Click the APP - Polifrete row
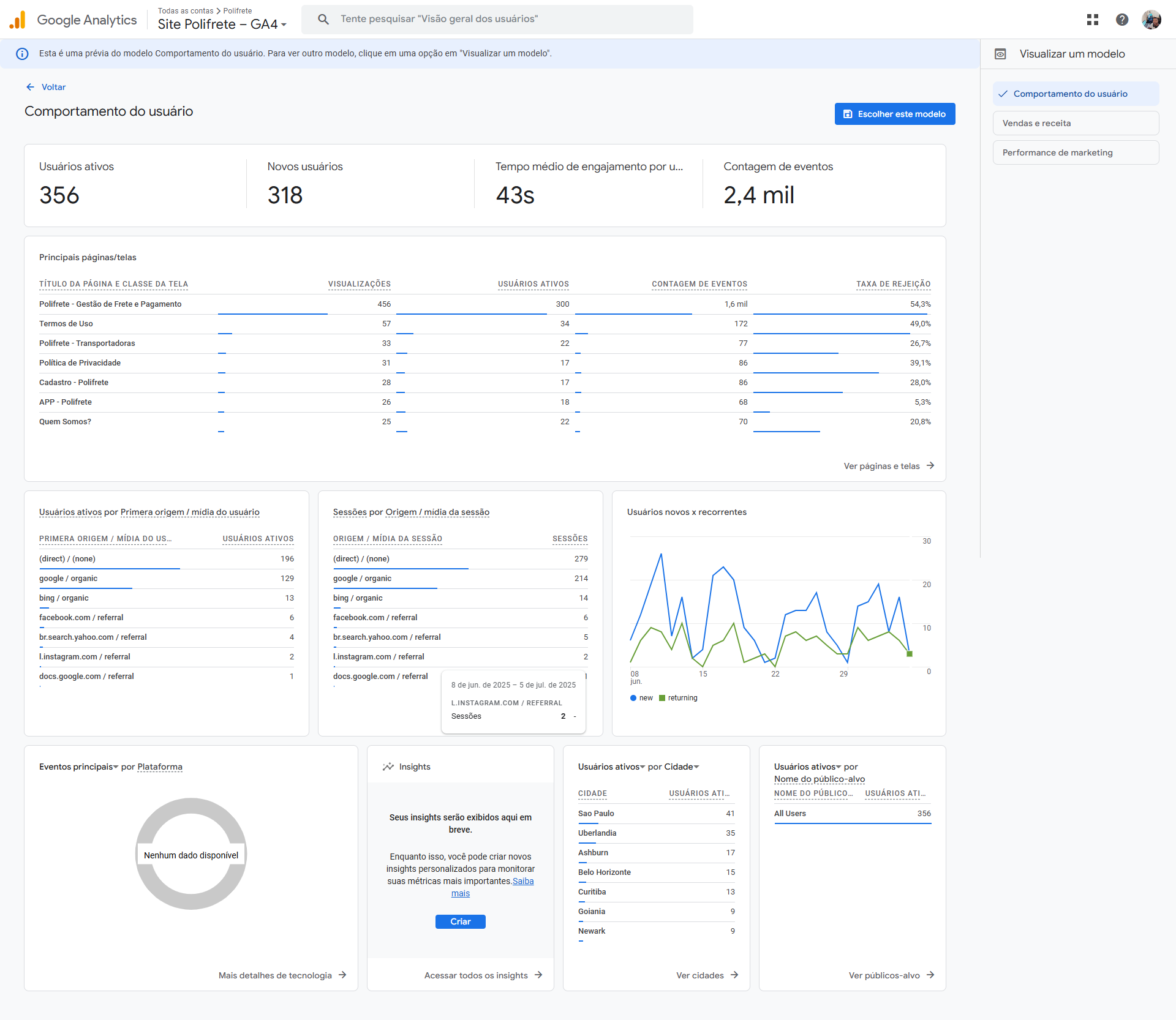 click(485, 402)
